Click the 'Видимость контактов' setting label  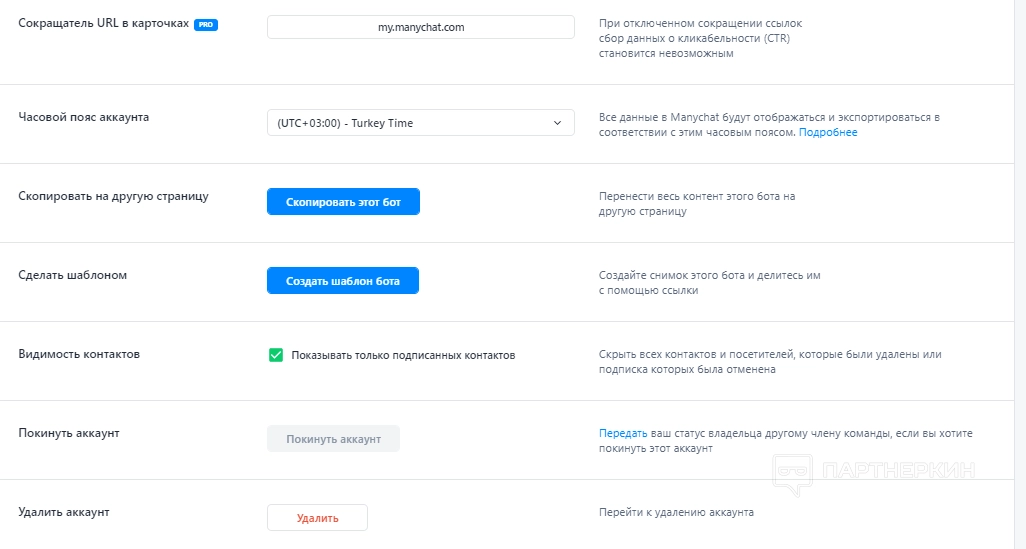tap(79, 354)
